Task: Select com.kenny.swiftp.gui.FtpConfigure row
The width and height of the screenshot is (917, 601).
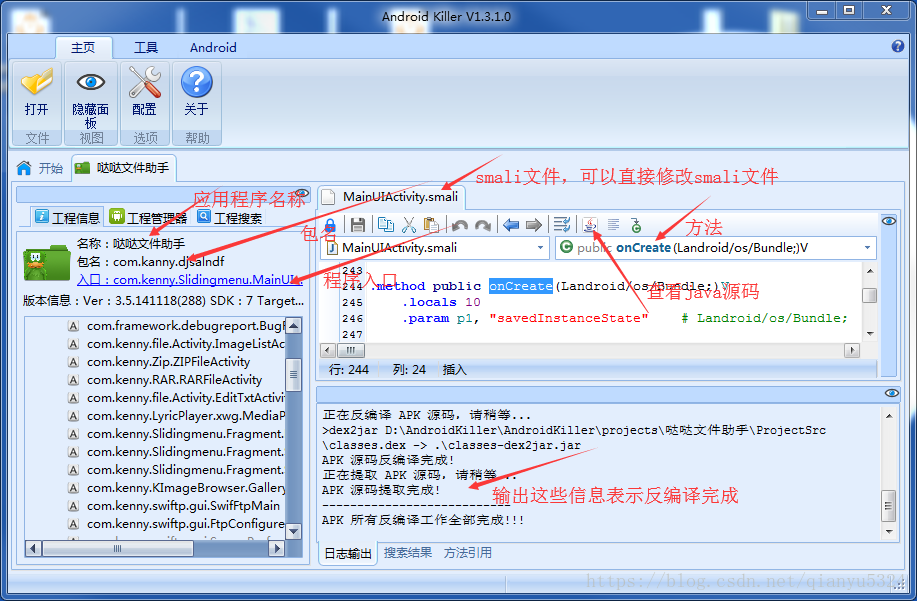Action: click(x=175, y=524)
